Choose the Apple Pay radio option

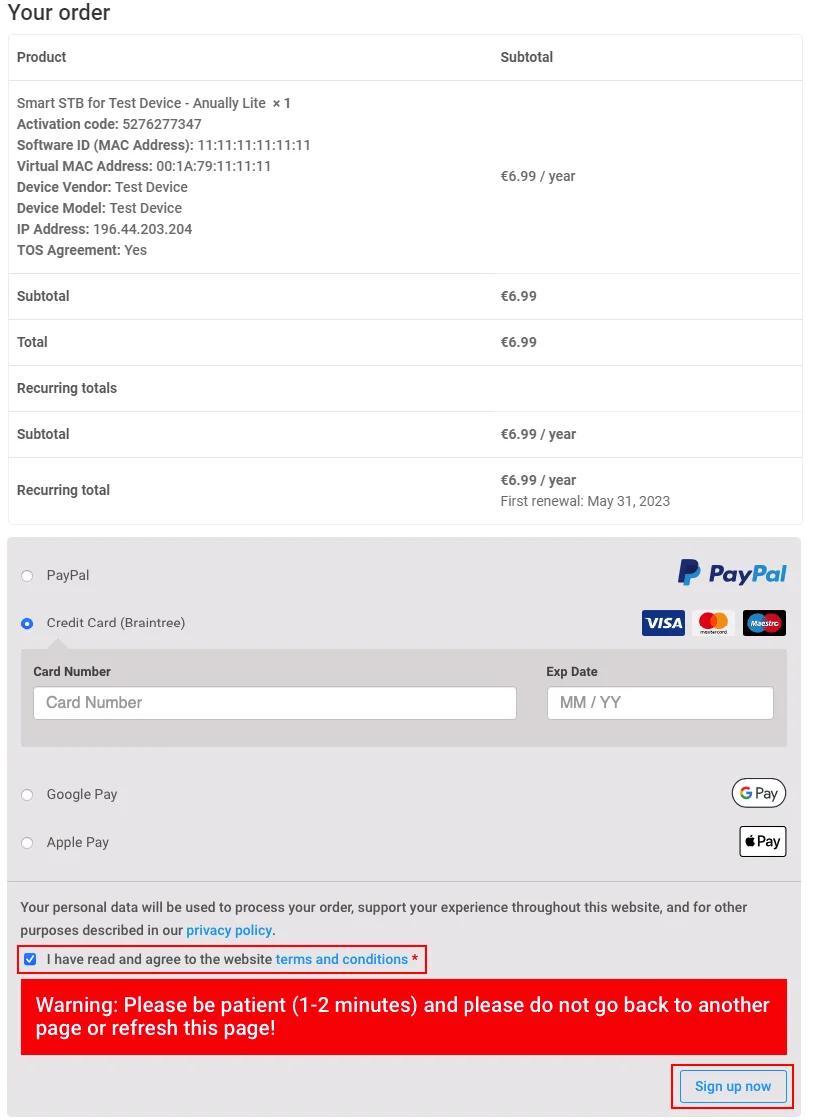point(27,843)
